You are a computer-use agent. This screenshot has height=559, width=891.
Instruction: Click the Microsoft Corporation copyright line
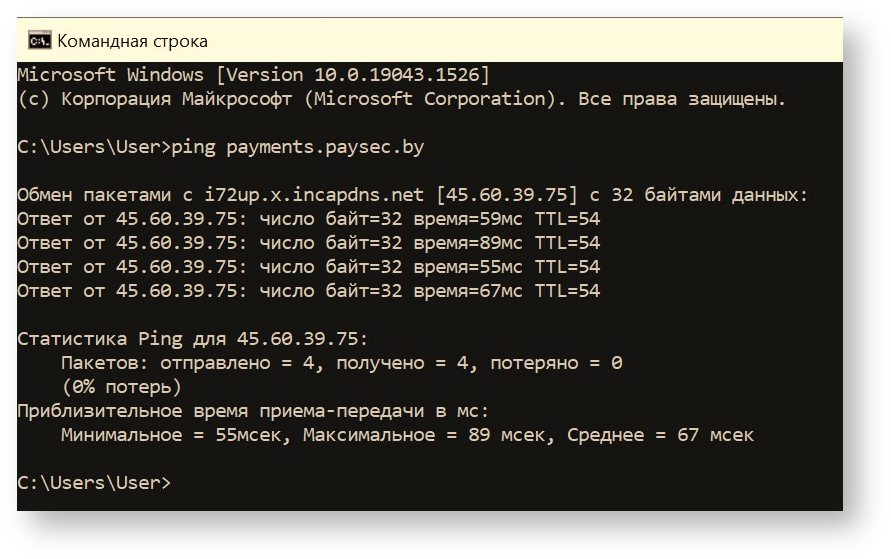pyautogui.click(x=402, y=99)
